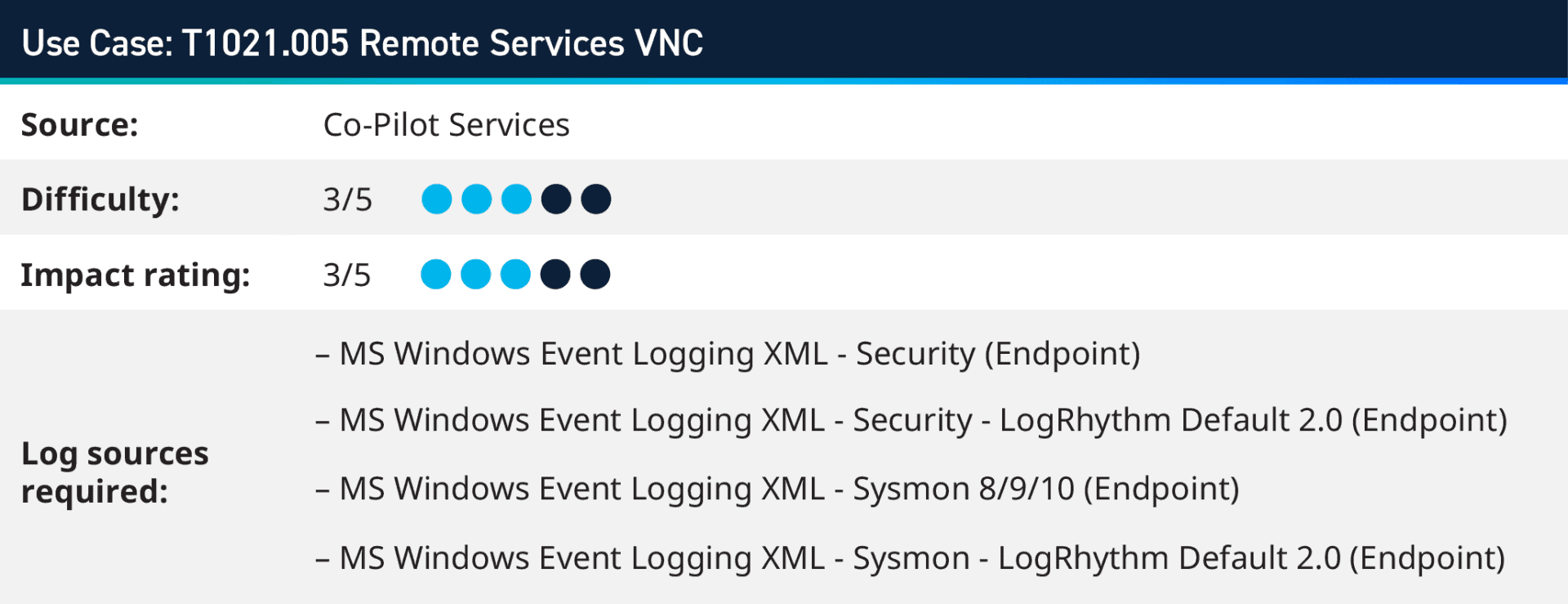Select the Sysmon 8/9/10 (Endpoint) log source

pos(788,489)
